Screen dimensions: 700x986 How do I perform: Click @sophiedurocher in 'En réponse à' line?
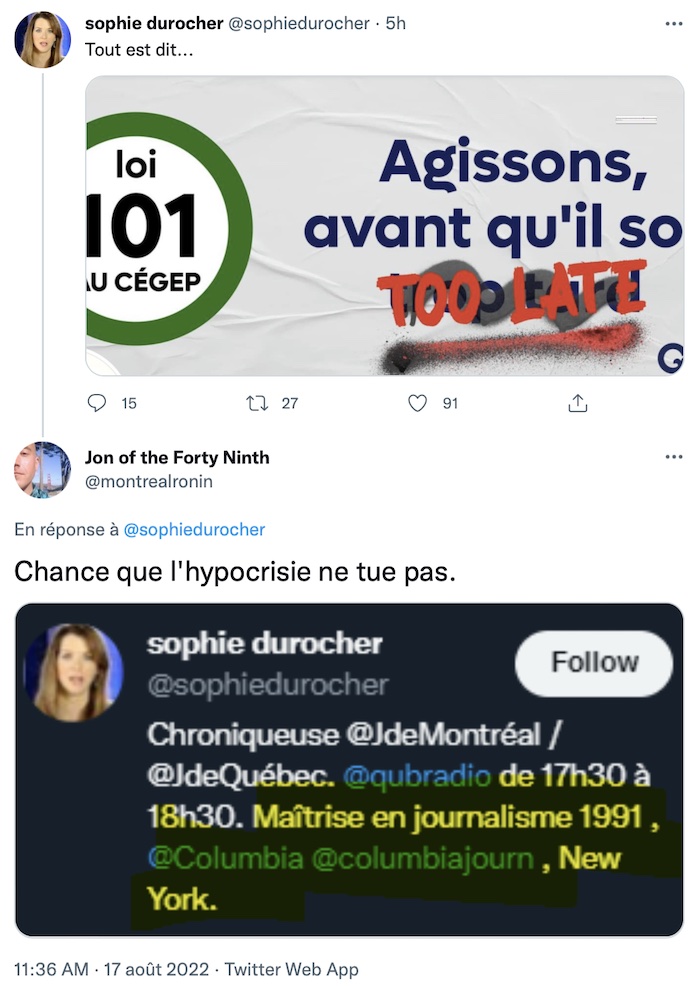pyautogui.click(x=194, y=529)
